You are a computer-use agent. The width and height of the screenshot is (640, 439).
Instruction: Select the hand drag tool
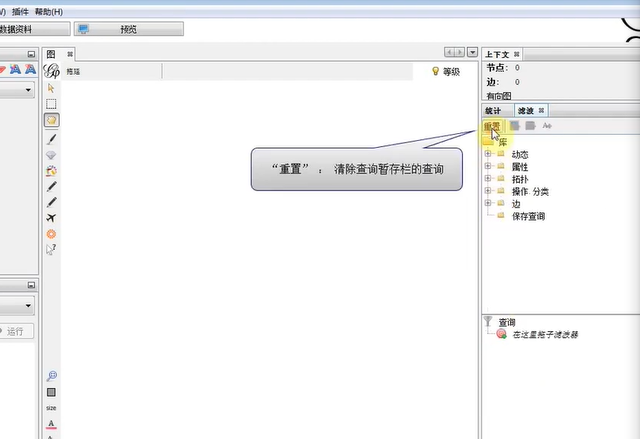click(x=51, y=120)
